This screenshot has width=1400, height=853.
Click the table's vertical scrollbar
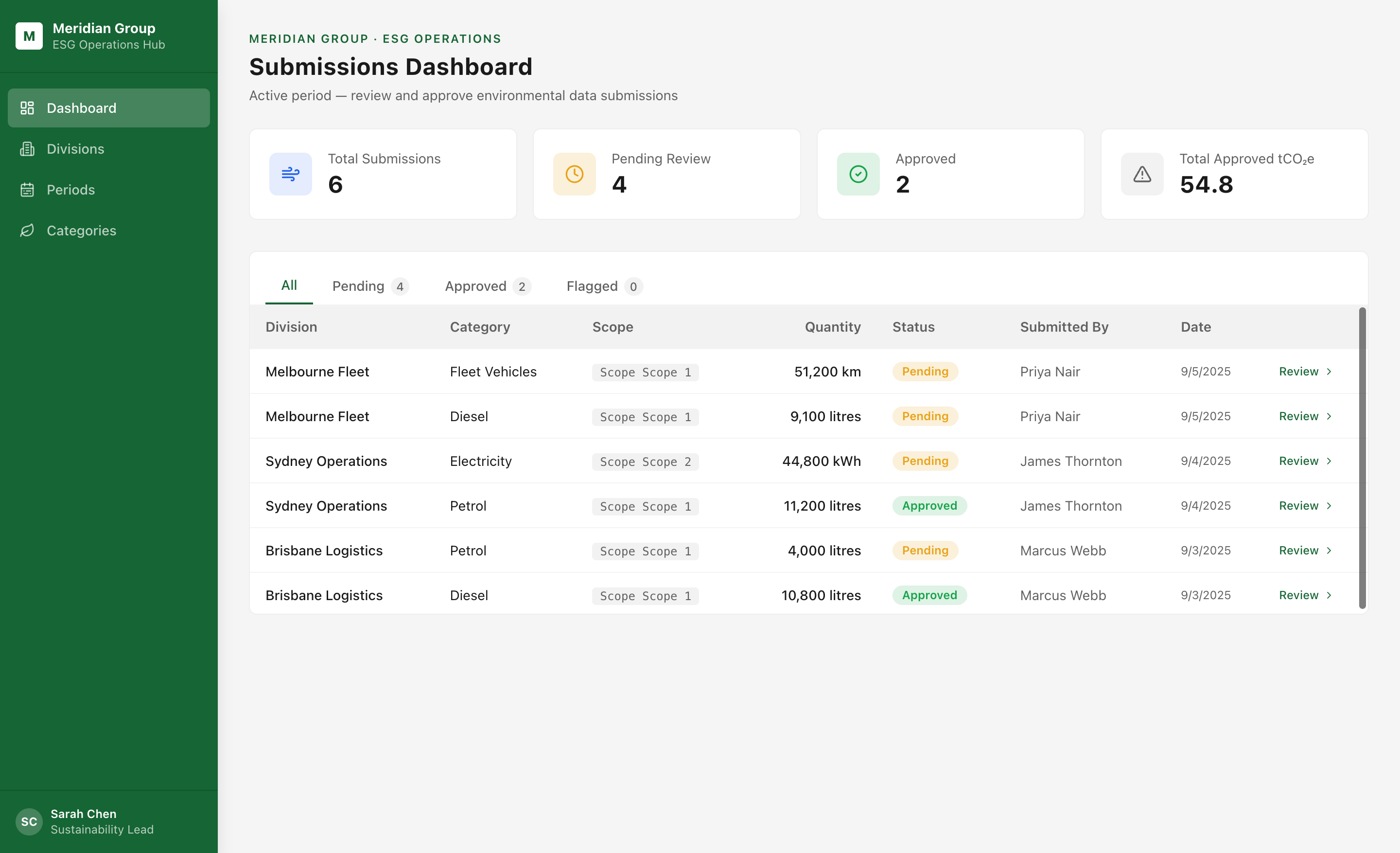(1362, 458)
